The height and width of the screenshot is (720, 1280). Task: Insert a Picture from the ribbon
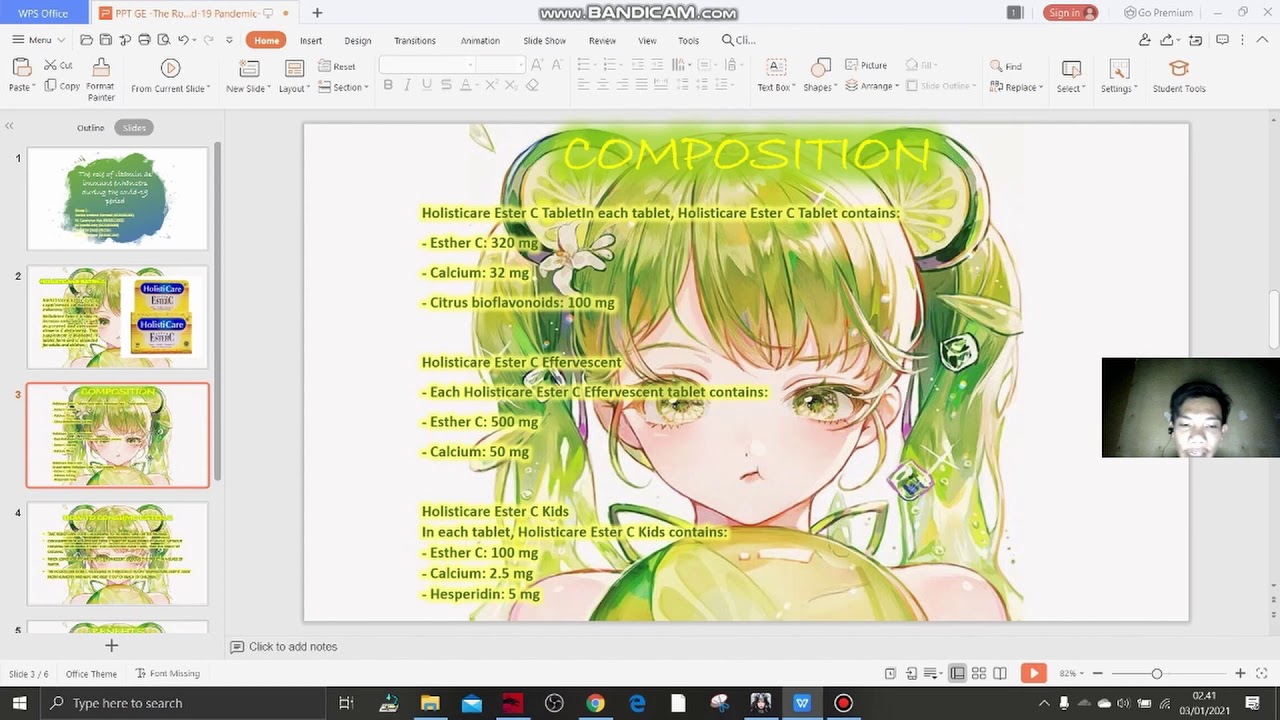tap(866, 65)
